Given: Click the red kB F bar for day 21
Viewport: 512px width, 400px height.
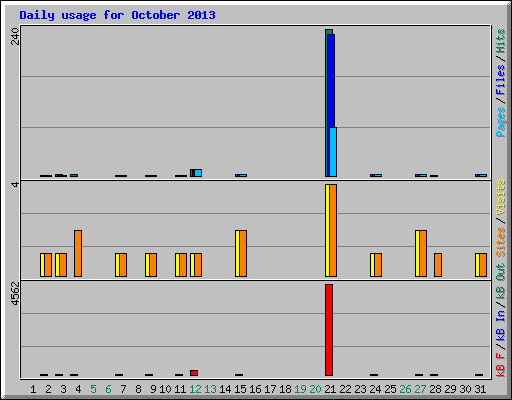Looking at the screenshot, I should [x=329, y=330].
